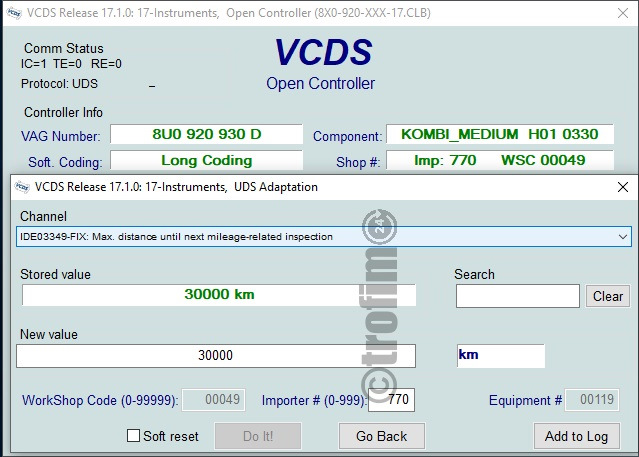Close the Open Controller window

[x=623, y=13]
